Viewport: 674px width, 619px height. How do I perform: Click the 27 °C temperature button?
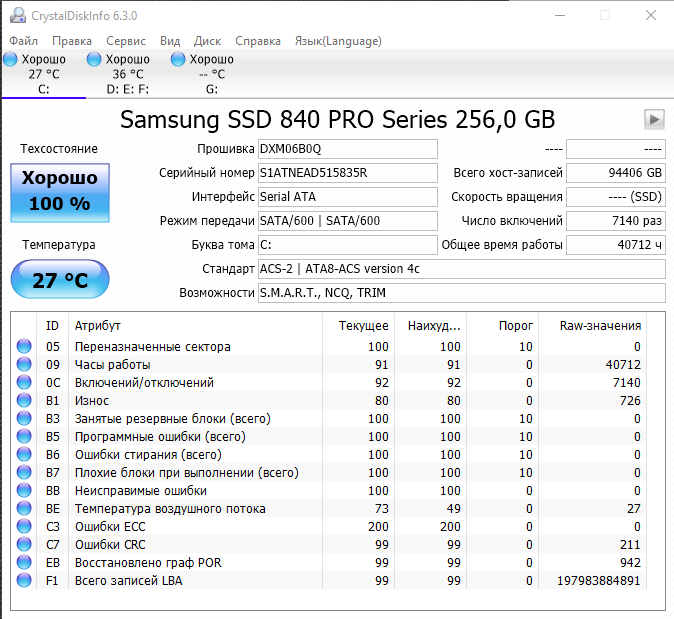[59, 280]
